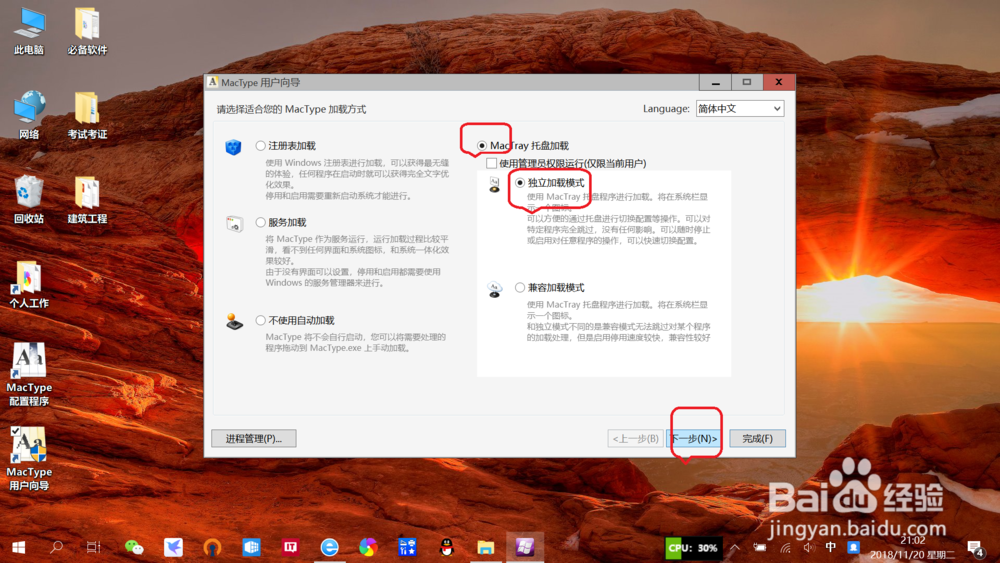Open 建筑工程 desktop folder
Screen dimensions: 1000x563
87,200
